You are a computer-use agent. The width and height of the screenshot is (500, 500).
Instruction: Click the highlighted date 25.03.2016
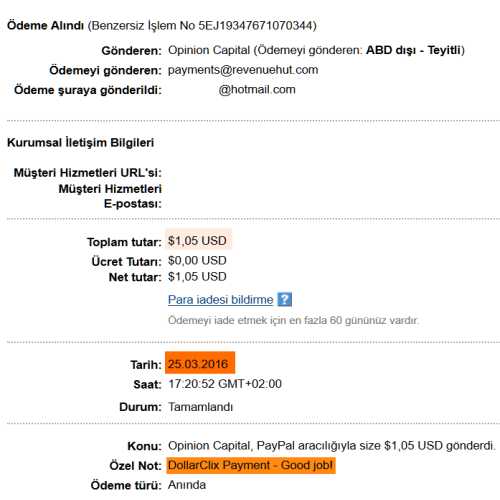coord(200,363)
